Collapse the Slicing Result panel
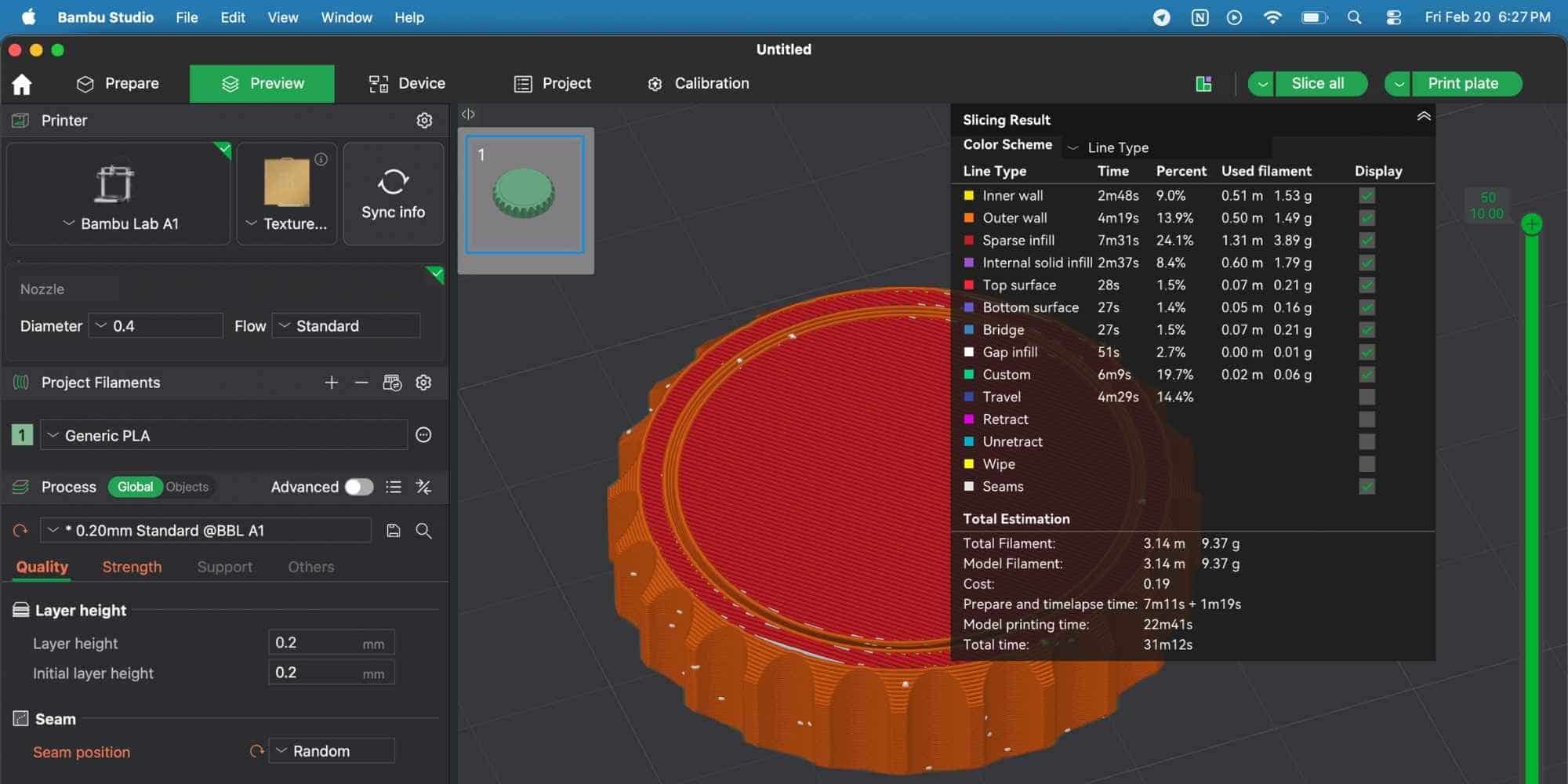The width and height of the screenshot is (1568, 784). pos(1424,117)
